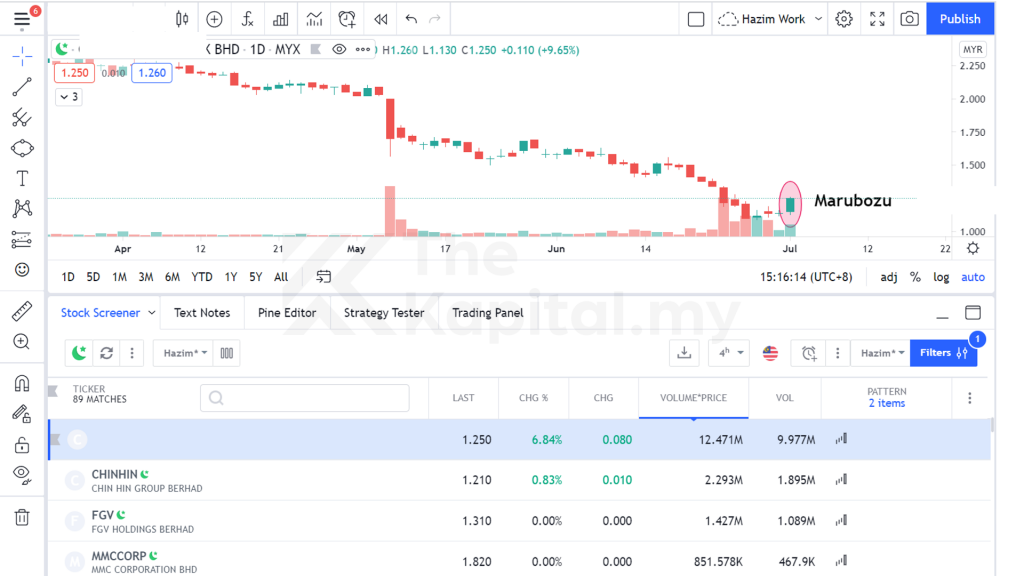1024x576 pixels.
Task: Click the camera snapshot icon
Action: (909, 19)
